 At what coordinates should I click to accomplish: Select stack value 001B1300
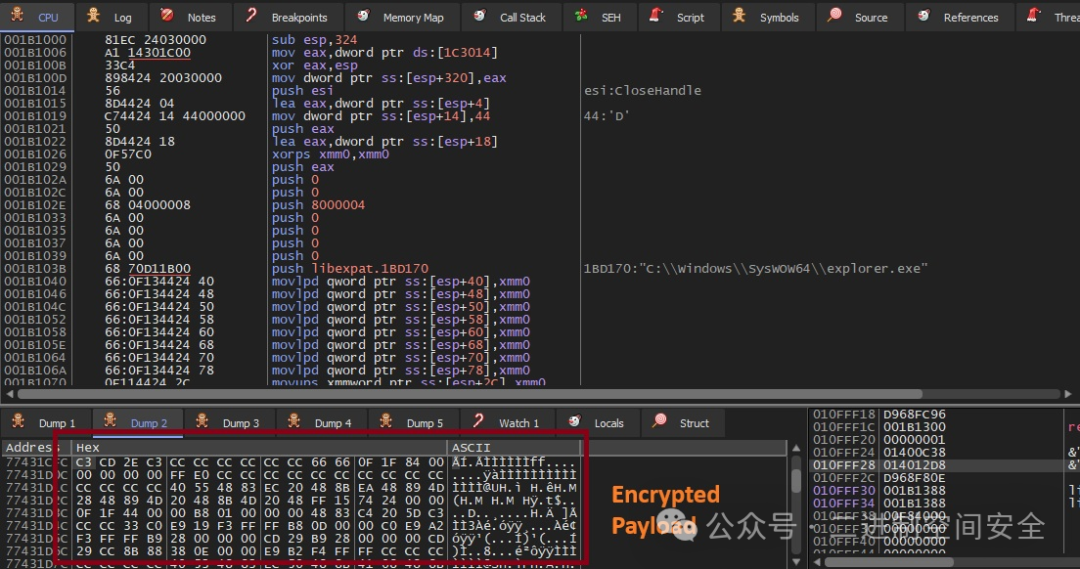[914, 427]
